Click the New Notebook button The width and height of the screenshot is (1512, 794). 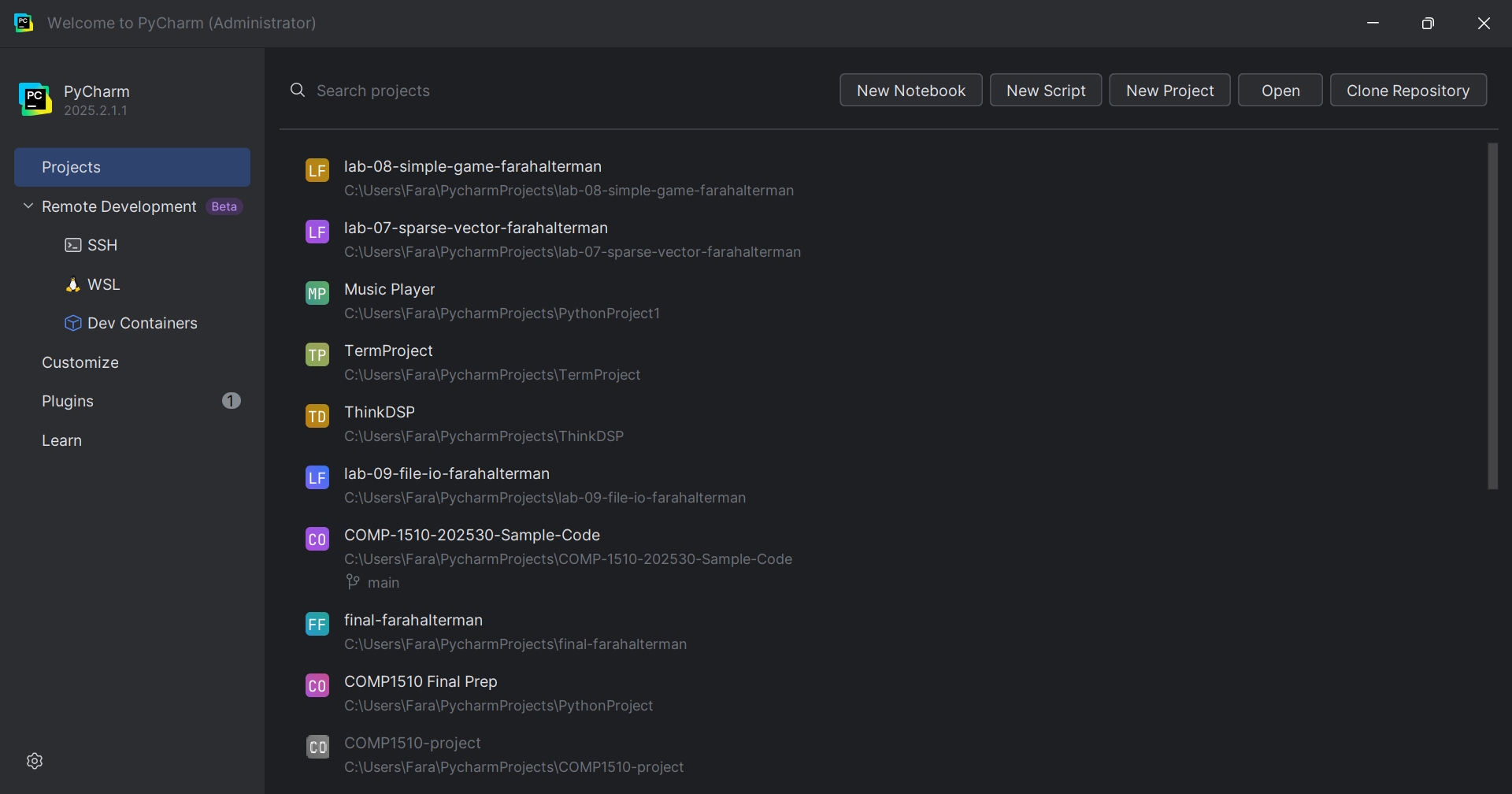(910, 90)
